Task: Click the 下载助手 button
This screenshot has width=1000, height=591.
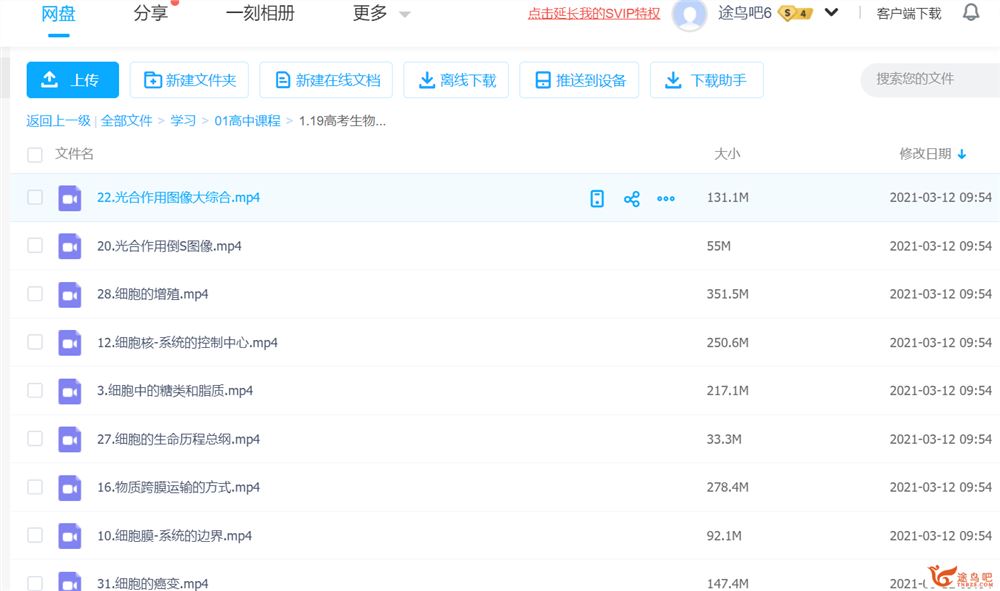Action: coord(707,80)
